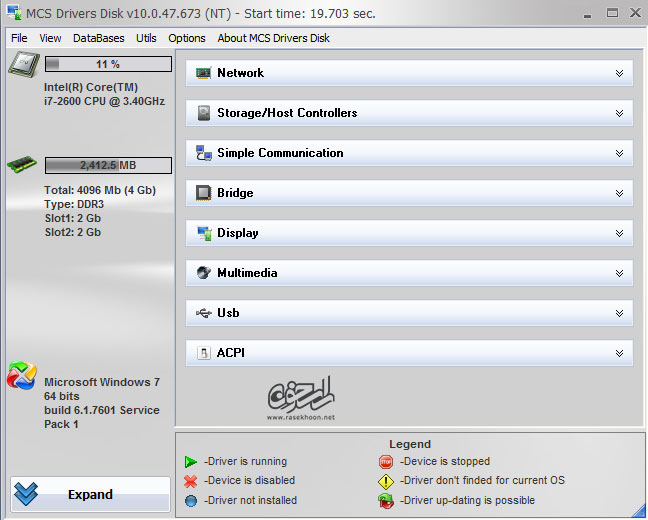Click the RAM memory module icon
Viewport: 648px width, 520px height.
tap(22, 164)
